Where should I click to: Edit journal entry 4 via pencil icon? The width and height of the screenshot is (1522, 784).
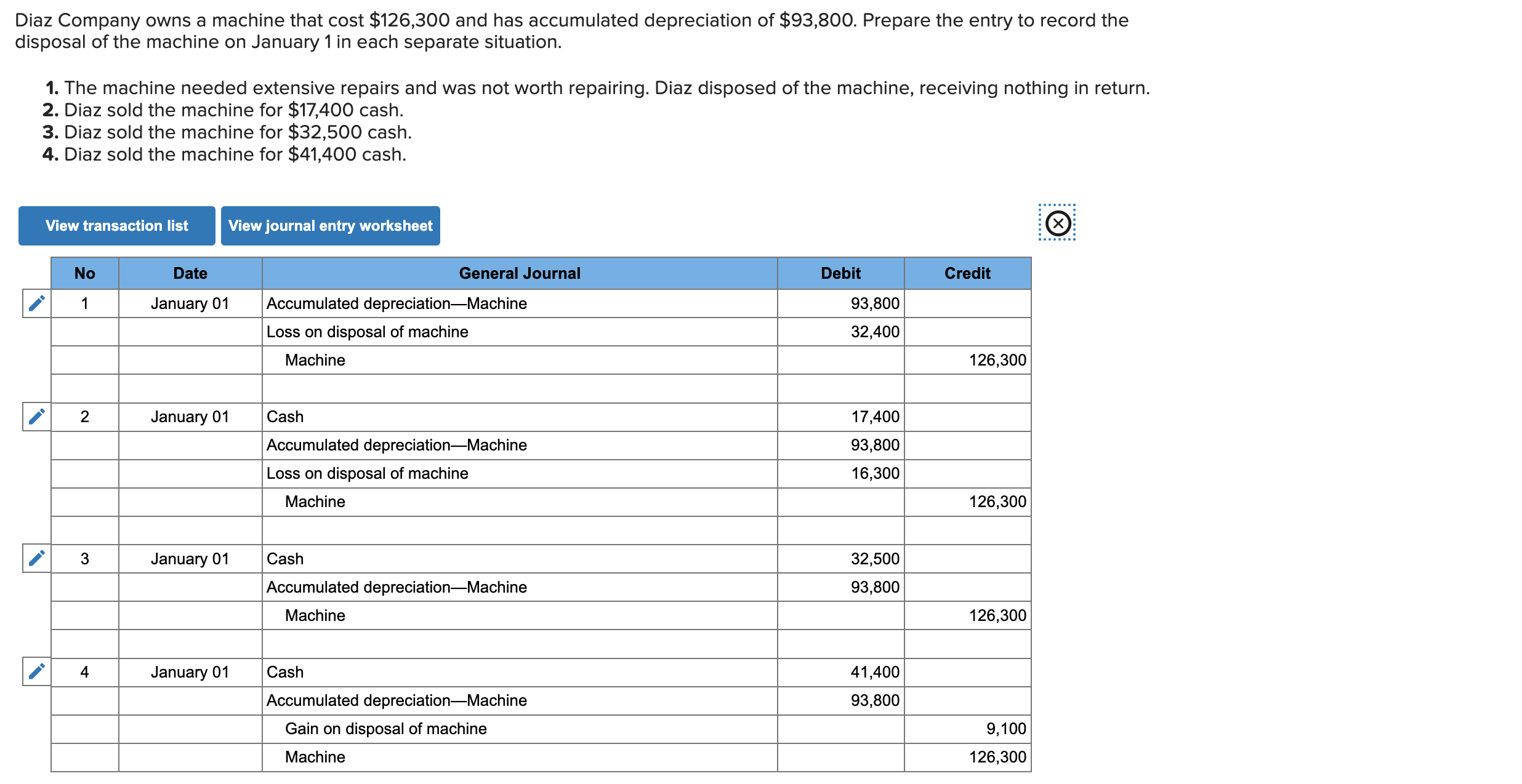tap(37, 671)
